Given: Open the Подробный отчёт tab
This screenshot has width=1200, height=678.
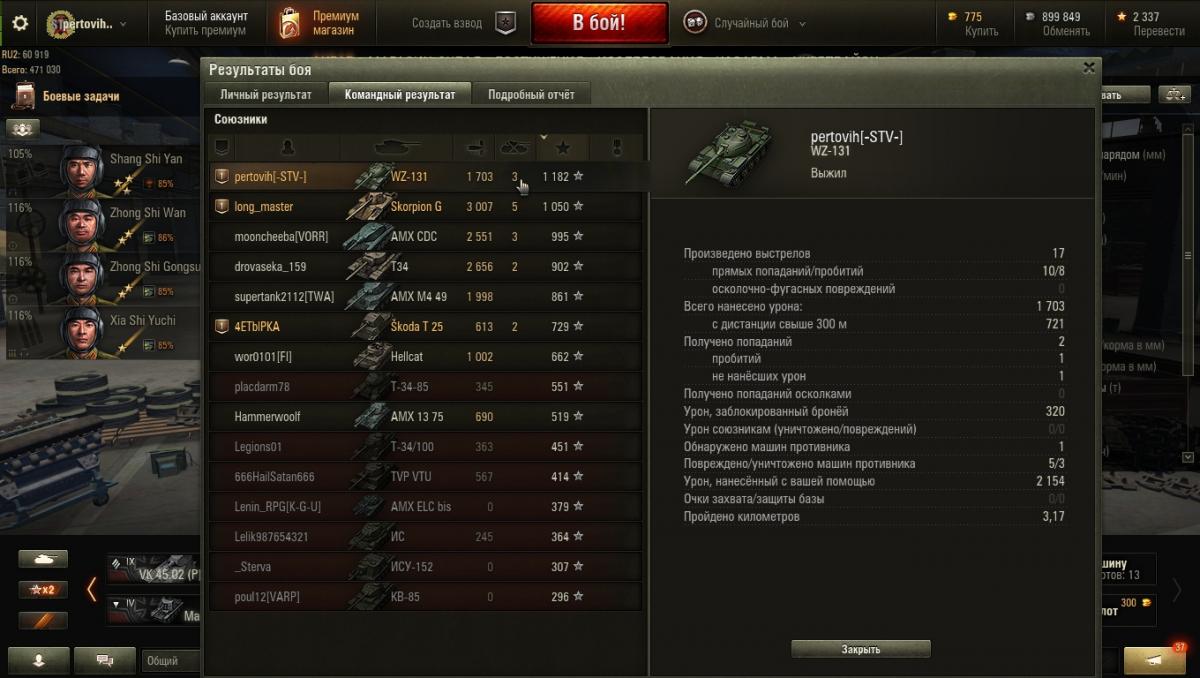Looking at the screenshot, I should 531,95.
